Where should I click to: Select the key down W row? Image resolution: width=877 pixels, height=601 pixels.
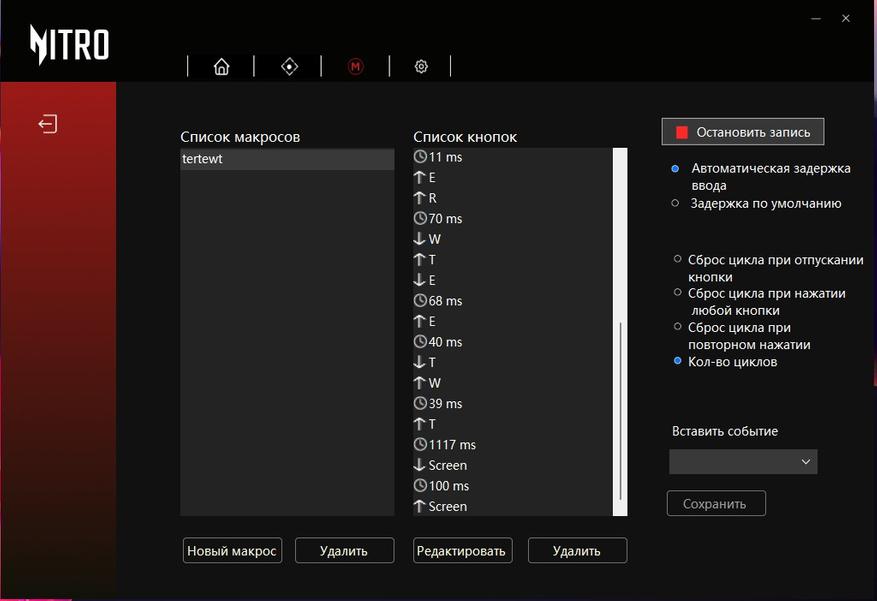tap(513, 239)
